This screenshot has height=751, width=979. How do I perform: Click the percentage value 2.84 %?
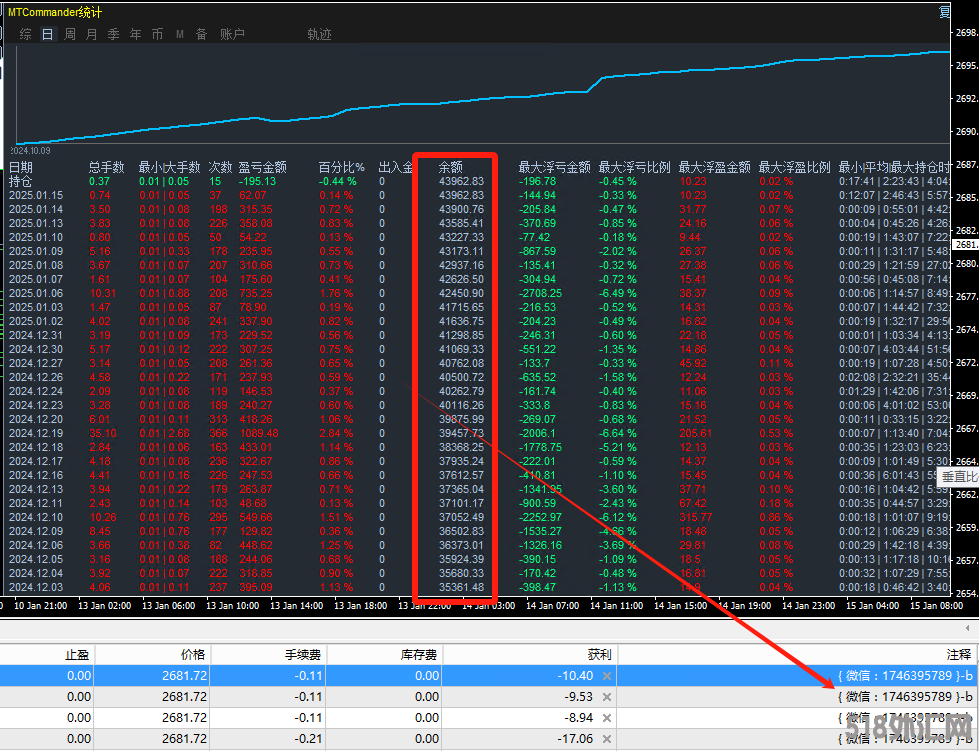337,433
